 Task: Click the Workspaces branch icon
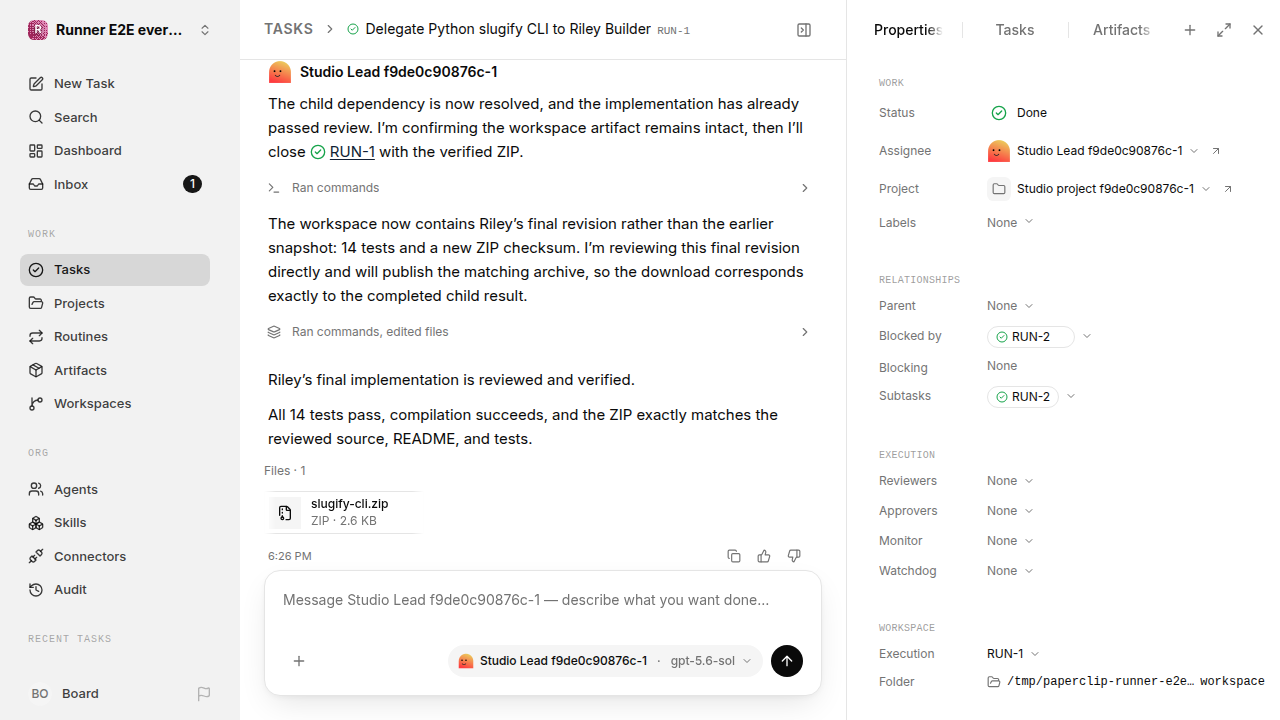(36, 403)
